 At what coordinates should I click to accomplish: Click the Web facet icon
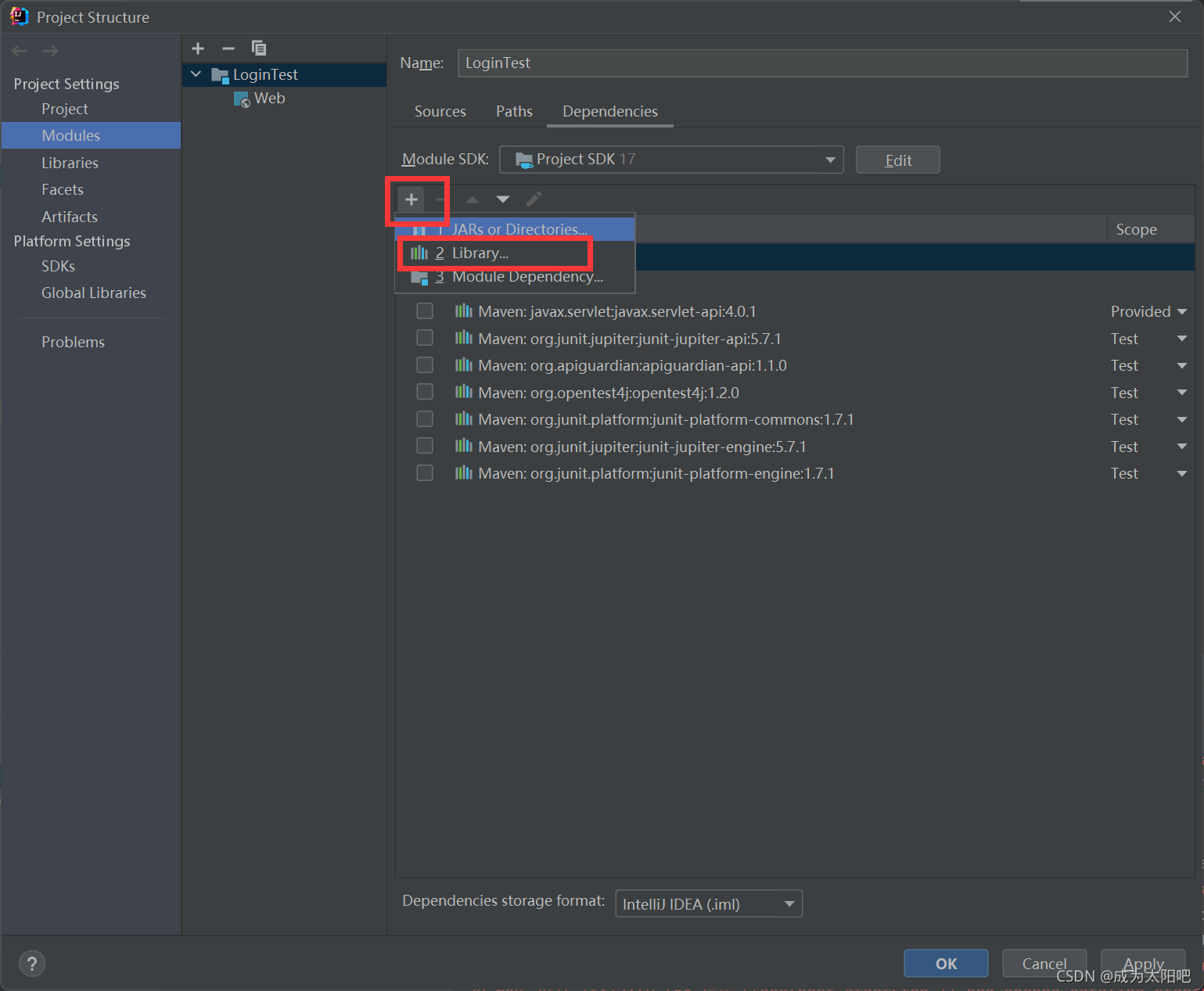point(242,99)
